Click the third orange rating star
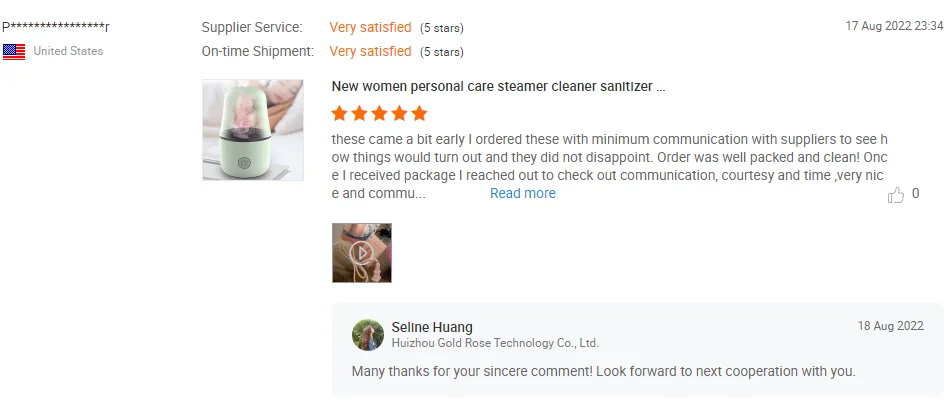This screenshot has width=952, height=406. [380, 113]
